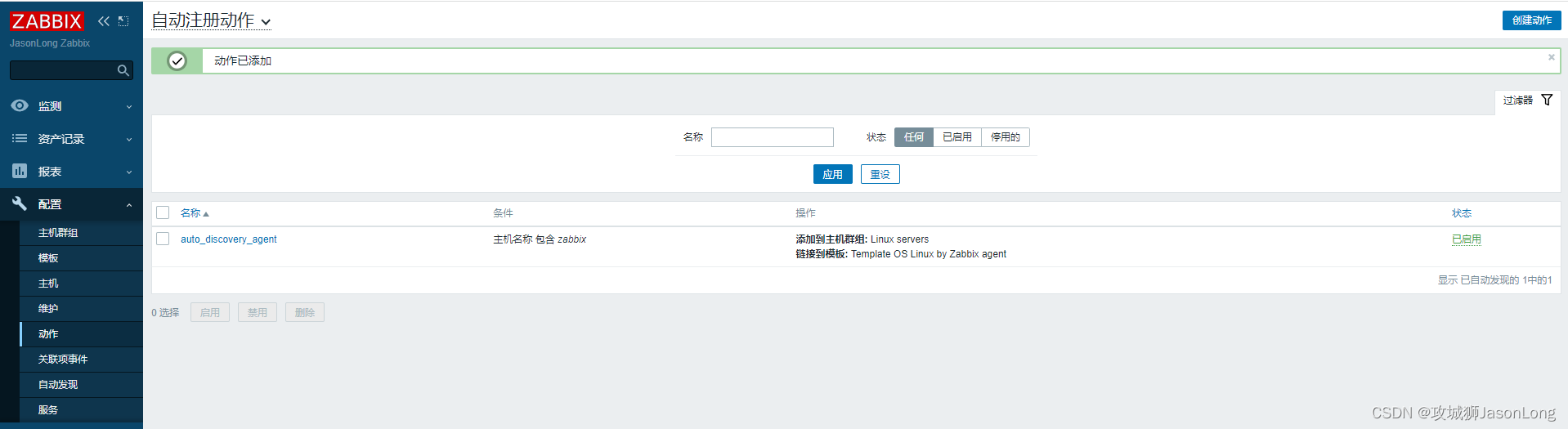Screen dimensions: 1568x429
Task: Toggle the 已启用 status link
Action: 1466,239
